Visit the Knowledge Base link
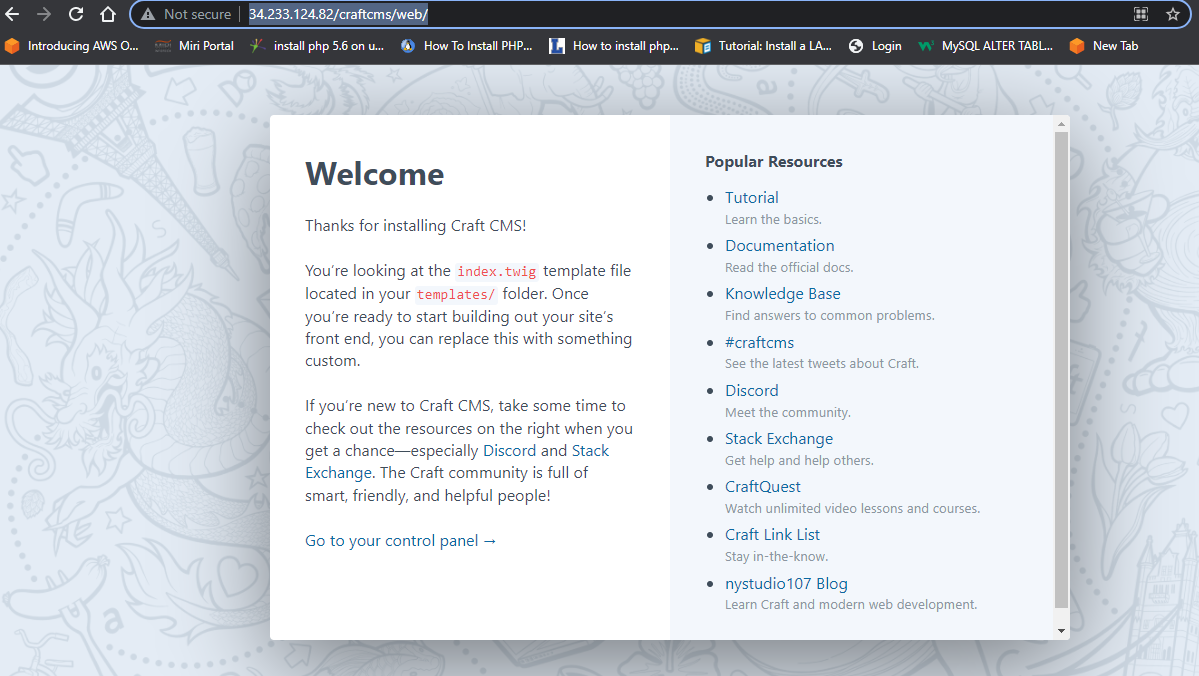The width and height of the screenshot is (1199, 676). tap(782, 294)
